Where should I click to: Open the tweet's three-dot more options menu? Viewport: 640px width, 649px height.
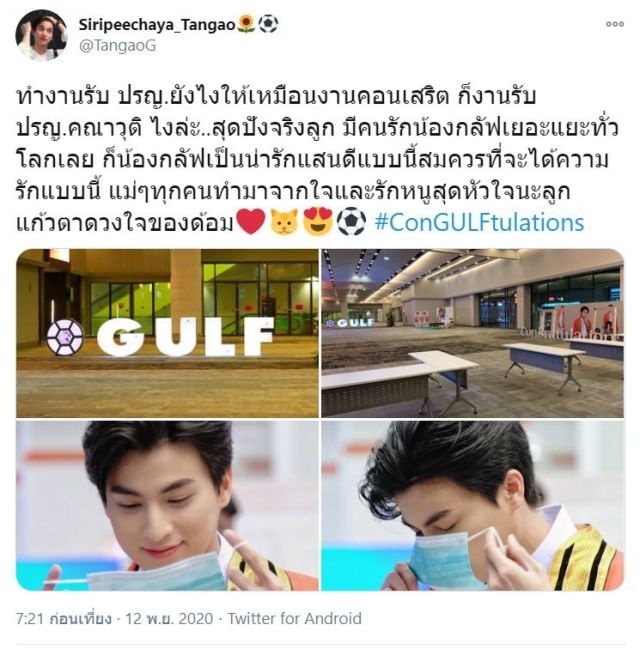(614, 24)
